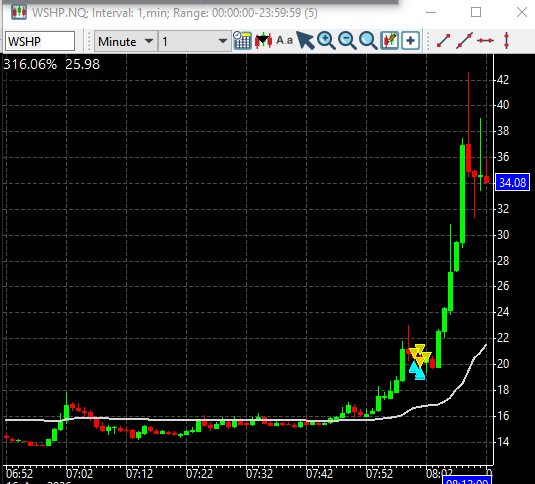This screenshot has height=484, width=535.
Task: Open the date/time range calendar icon
Action: [x=242, y=41]
